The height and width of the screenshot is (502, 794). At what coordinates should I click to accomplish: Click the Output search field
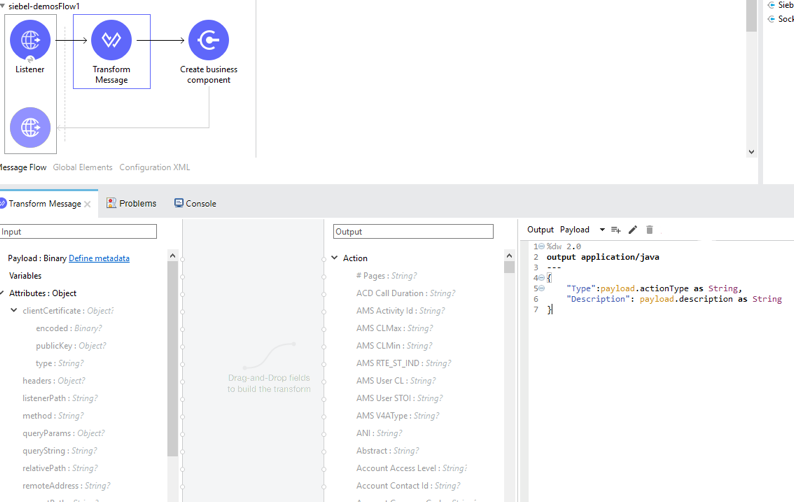click(413, 231)
